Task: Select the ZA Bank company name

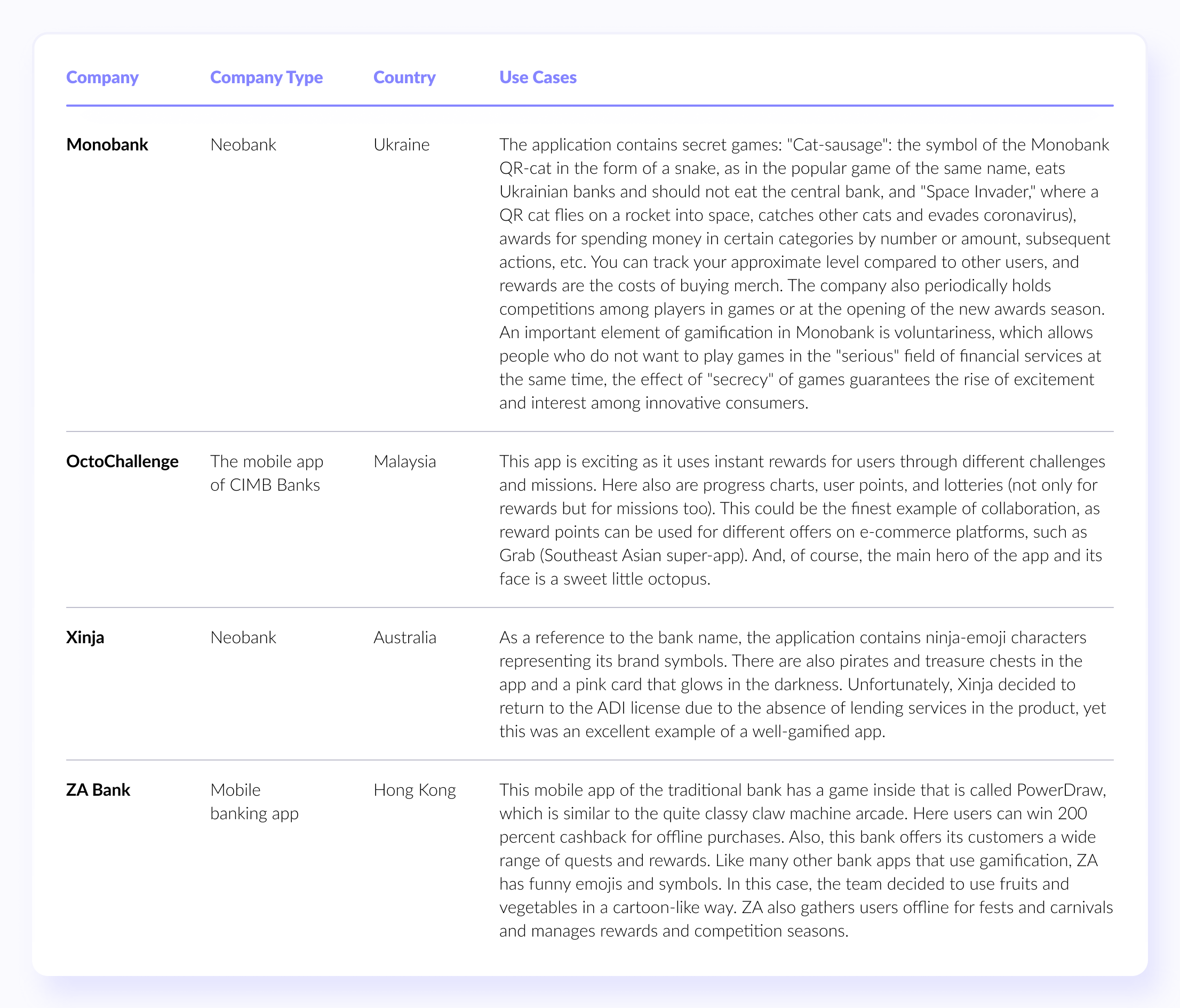Action: (x=98, y=790)
